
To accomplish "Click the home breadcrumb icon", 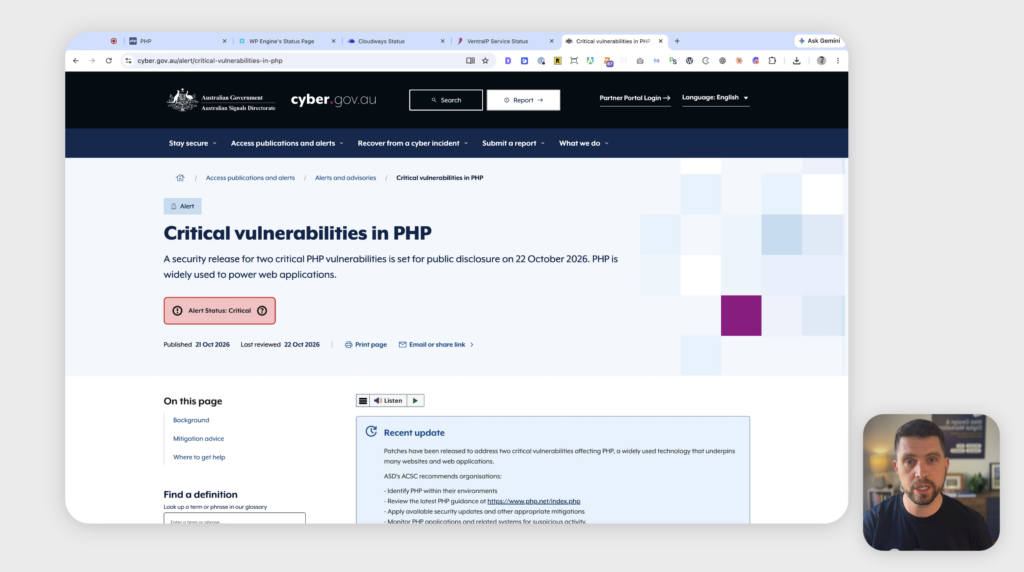I will pos(180,178).
